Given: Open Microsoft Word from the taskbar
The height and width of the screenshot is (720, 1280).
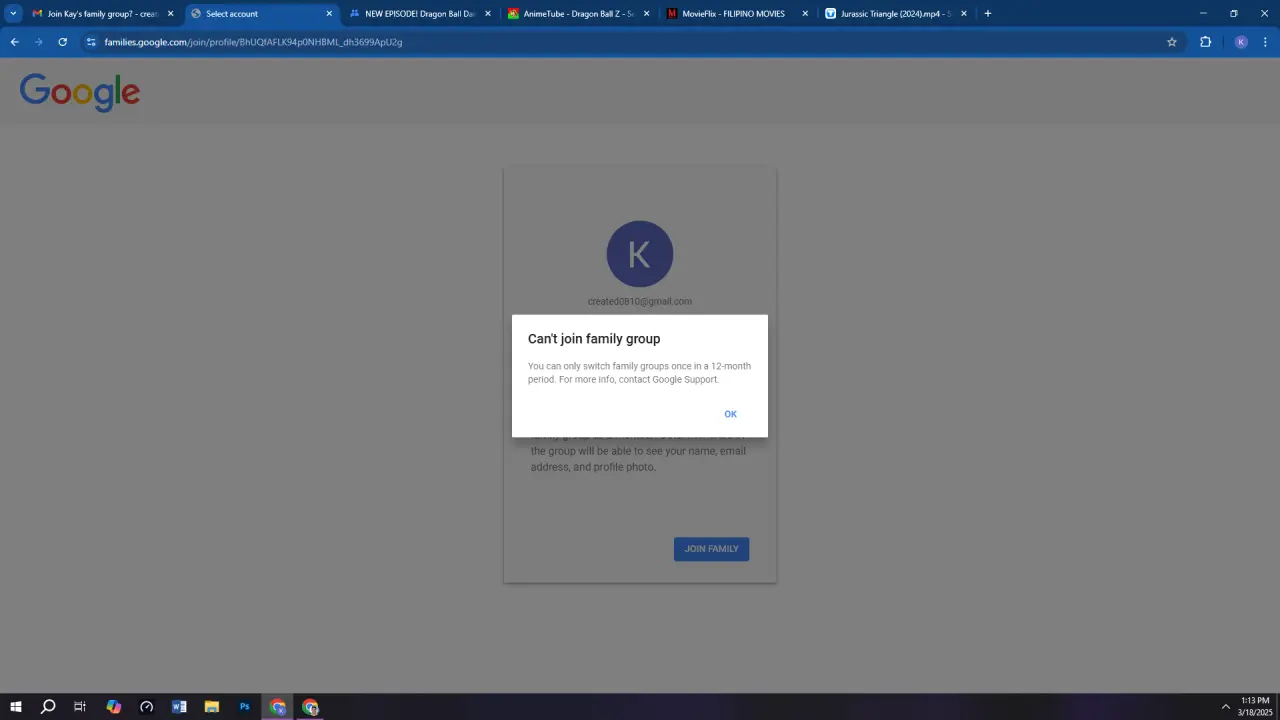Looking at the screenshot, I should tap(179, 707).
